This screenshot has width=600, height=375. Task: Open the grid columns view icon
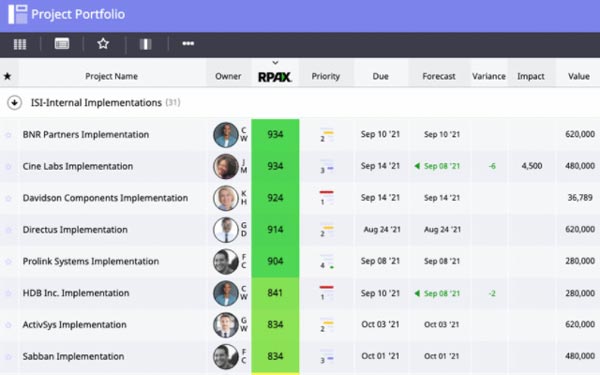pyautogui.click(x=20, y=44)
